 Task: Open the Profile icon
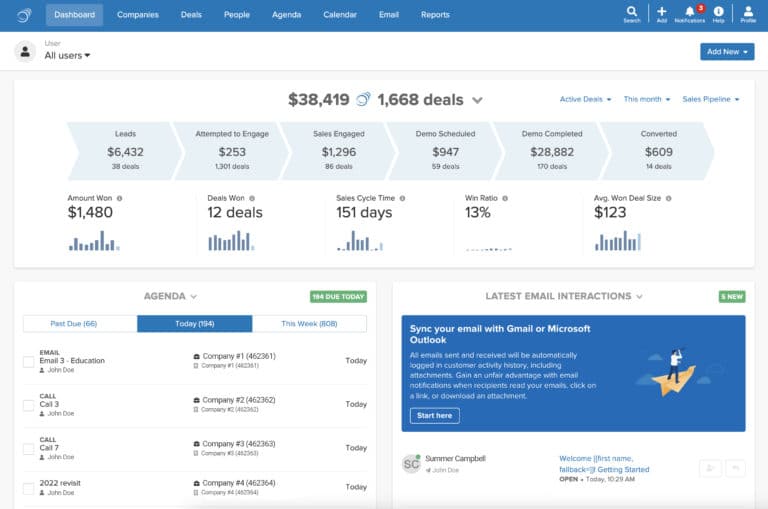point(748,11)
